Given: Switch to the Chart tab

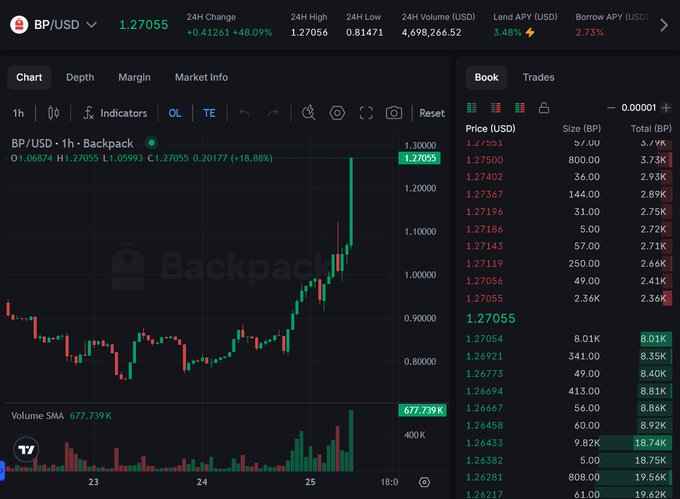Looking at the screenshot, I should coord(29,77).
